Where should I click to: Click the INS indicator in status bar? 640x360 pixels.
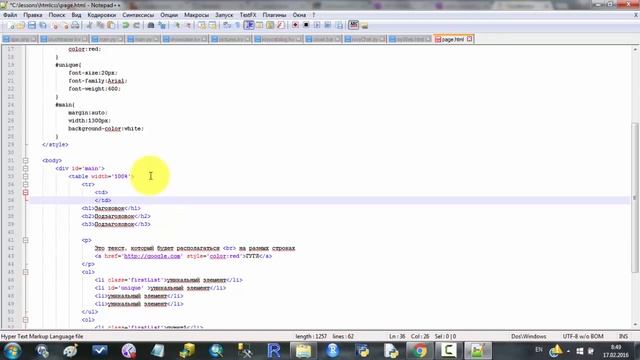[623, 336]
